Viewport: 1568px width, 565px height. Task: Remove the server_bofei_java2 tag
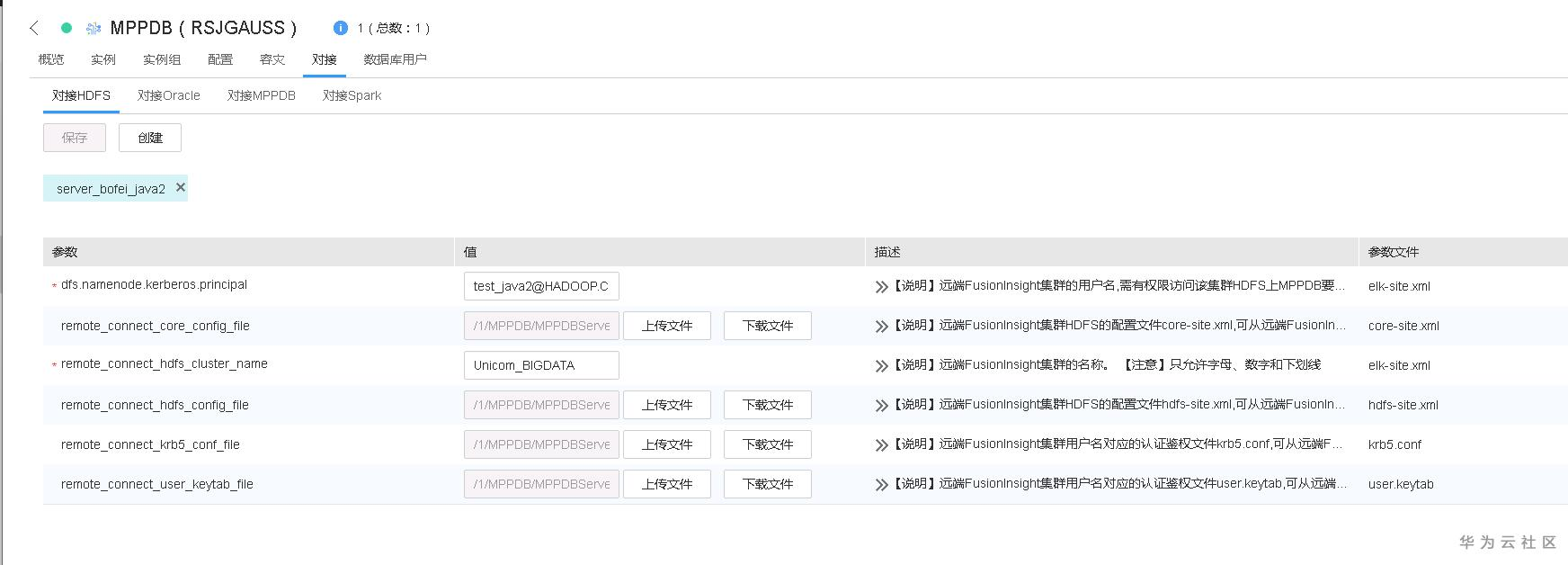click(181, 187)
